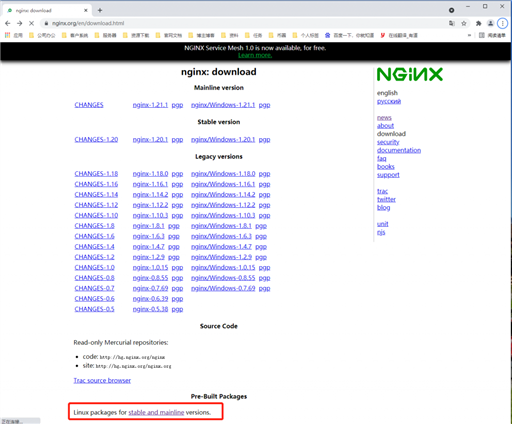Open the translate page icon
Screen dimensions: 512x424
pyautogui.click(x=452, y=23)
